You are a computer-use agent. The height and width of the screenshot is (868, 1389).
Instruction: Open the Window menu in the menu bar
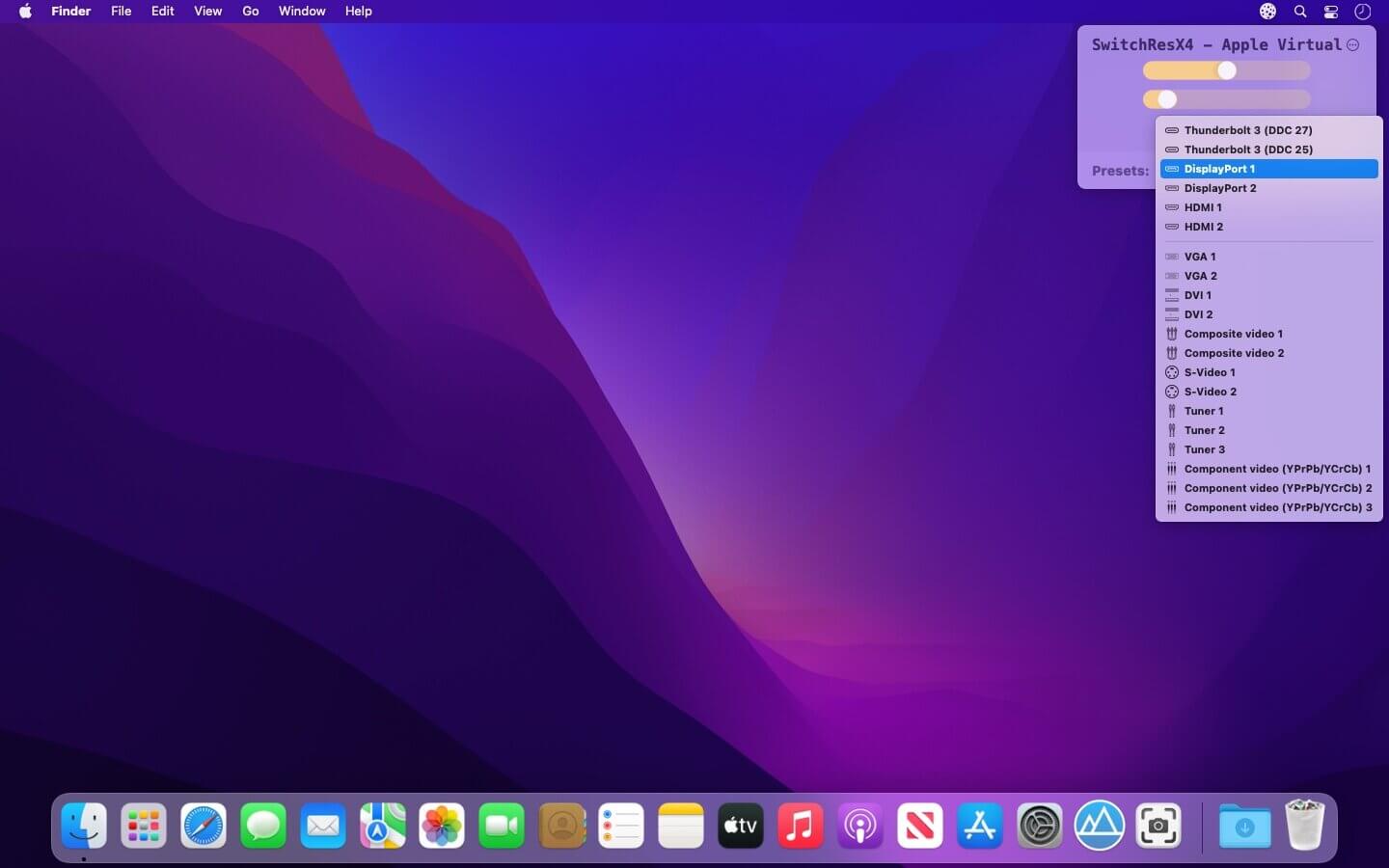tap(302, 12)
